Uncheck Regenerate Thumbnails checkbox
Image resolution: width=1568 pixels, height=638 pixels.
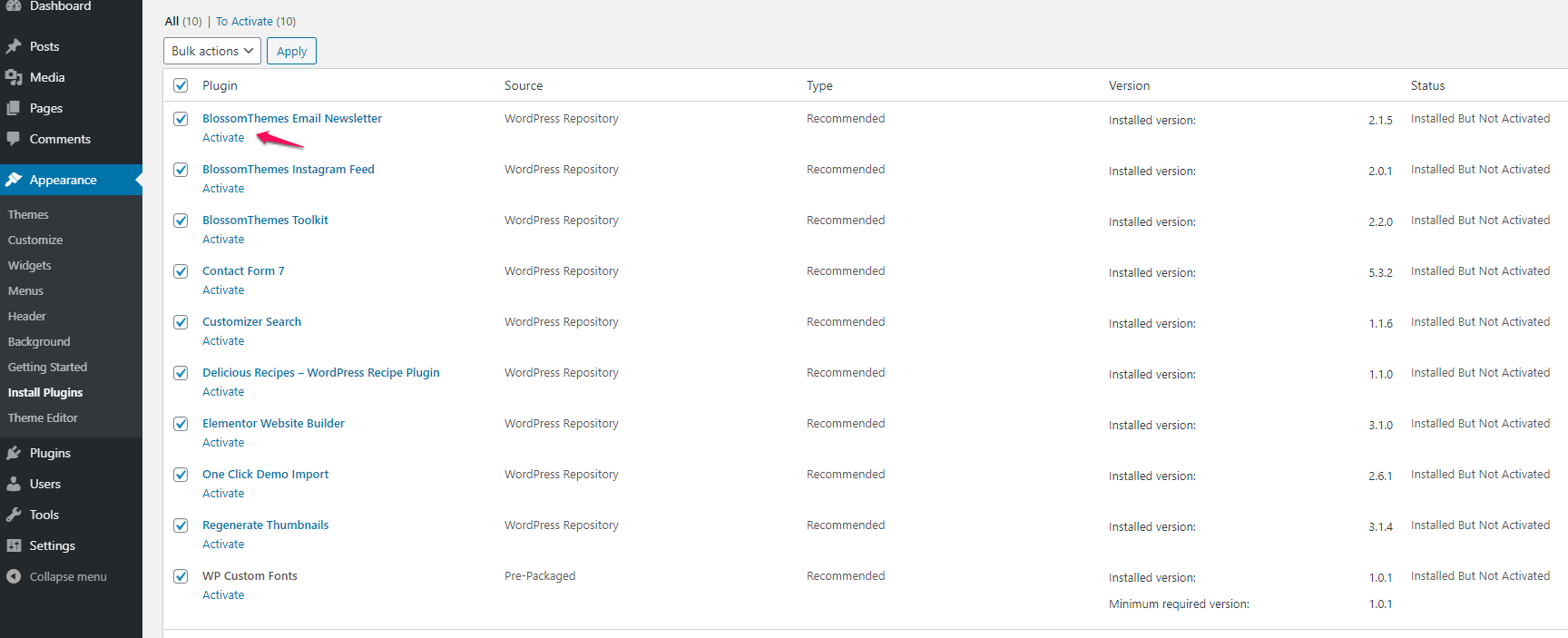pyautogui.click(x=181, y=525)
